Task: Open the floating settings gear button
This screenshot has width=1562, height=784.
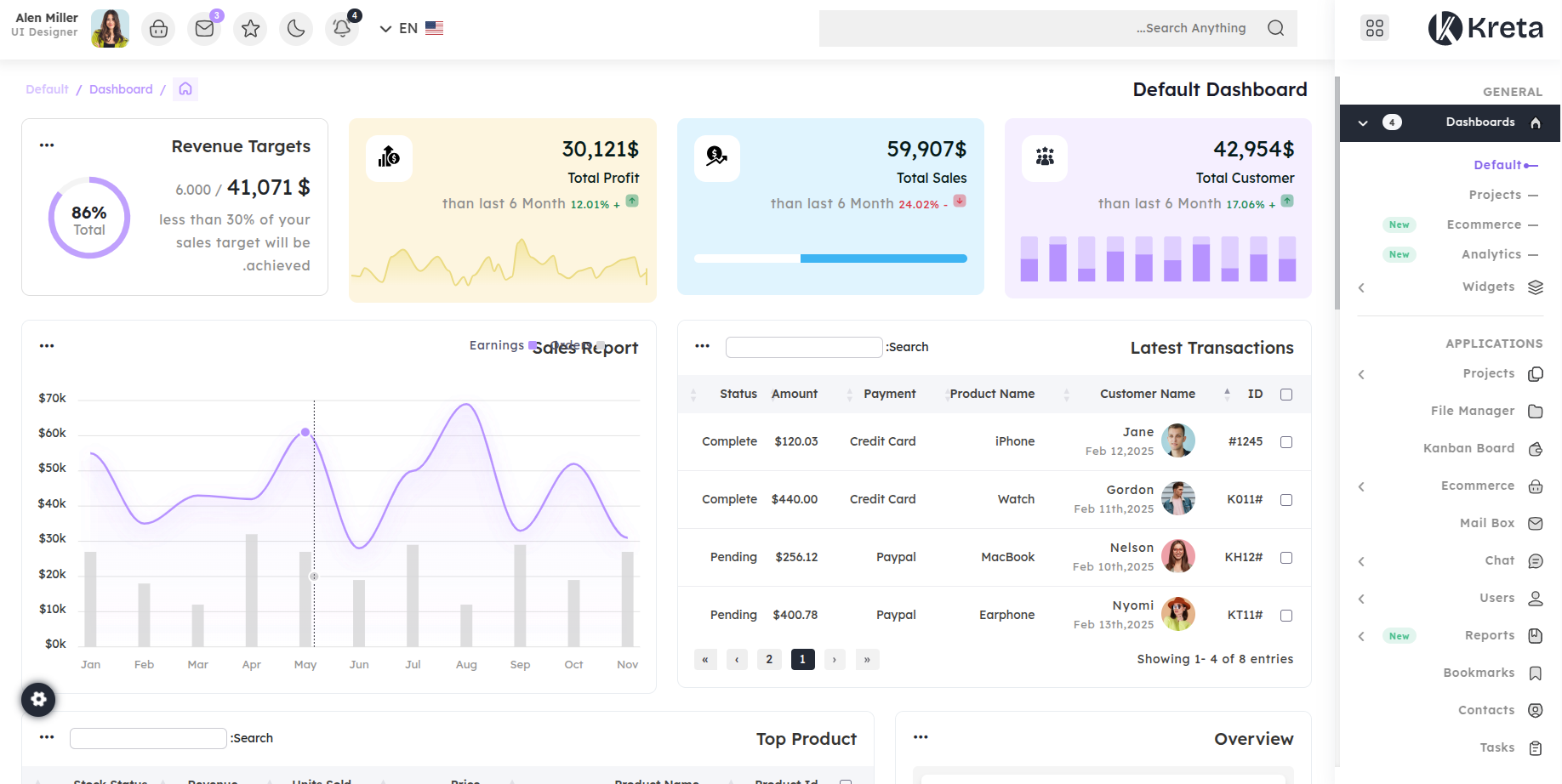Action: [x=38, y=699]
